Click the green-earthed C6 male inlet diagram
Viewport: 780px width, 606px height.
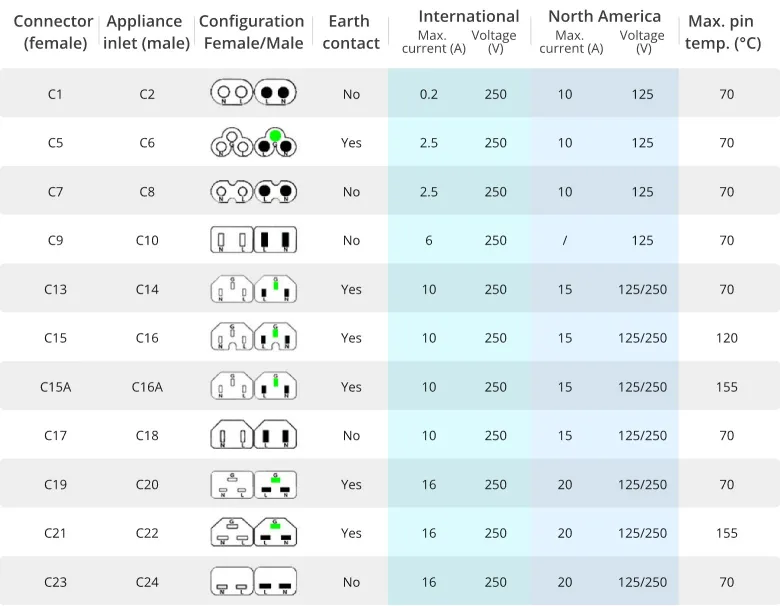point(275,143)
